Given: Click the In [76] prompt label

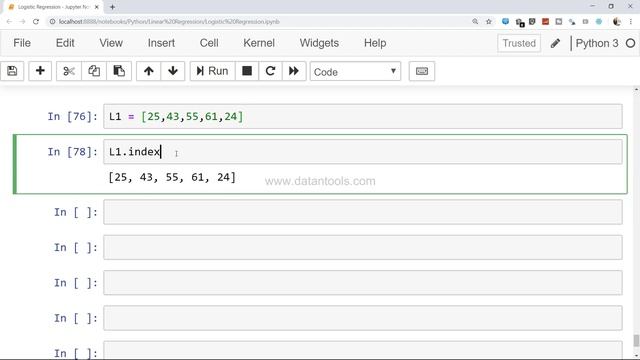Looking at the screenshot, I should (x=72, y=117).
